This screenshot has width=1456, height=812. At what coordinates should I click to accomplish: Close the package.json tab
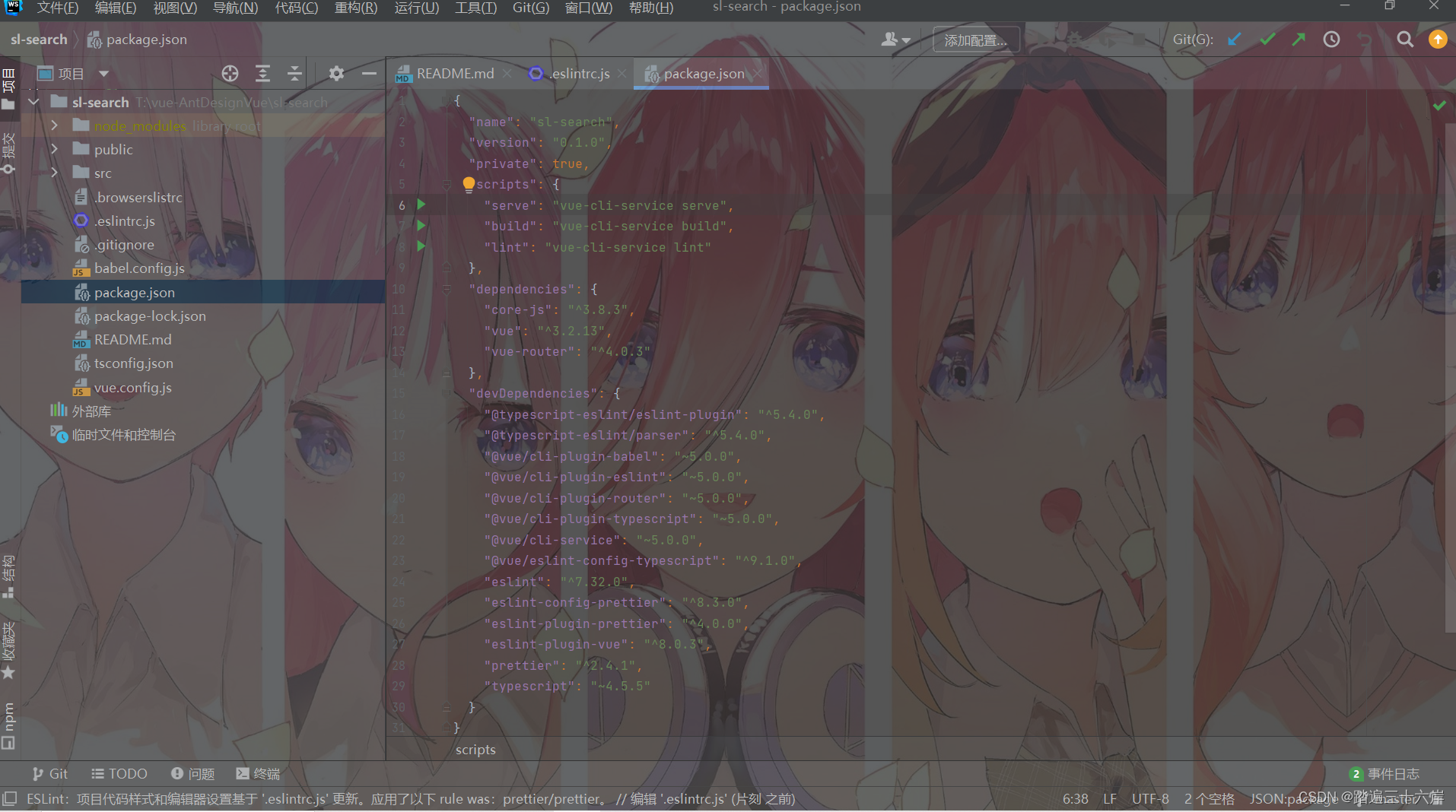(758, 74)
